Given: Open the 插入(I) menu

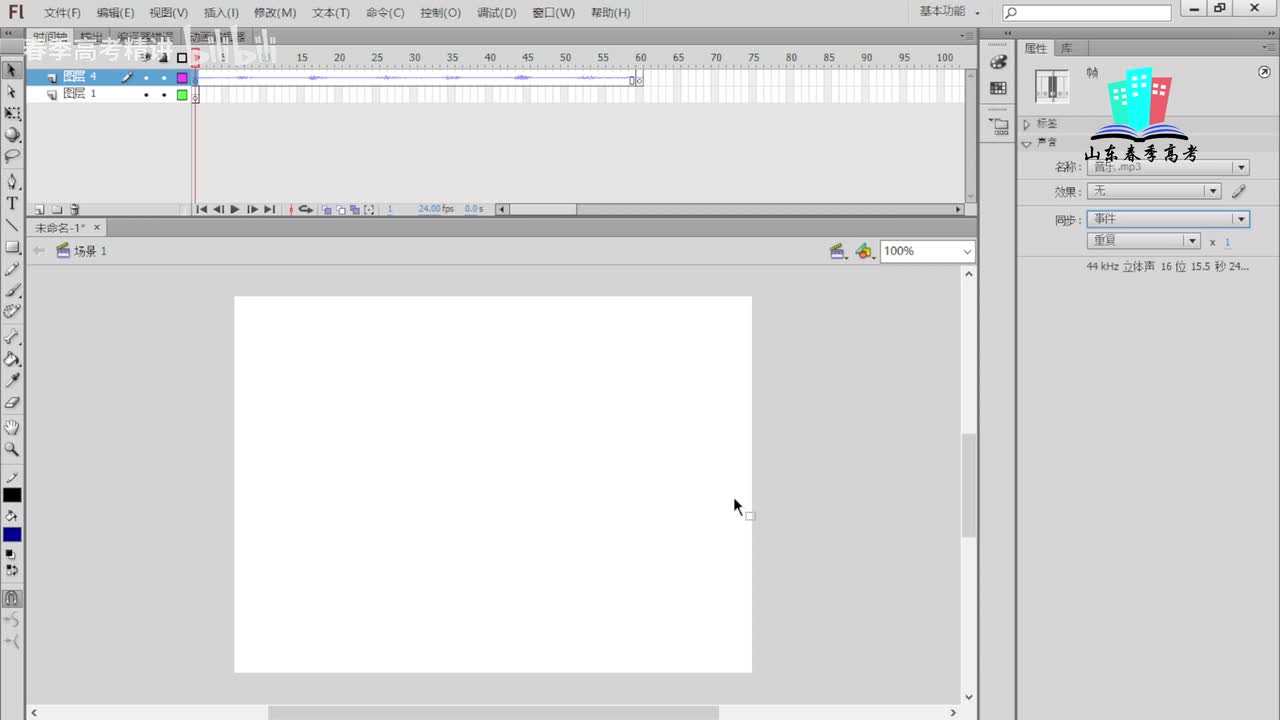Looking at the screenshot, I should tap(221, 13).
